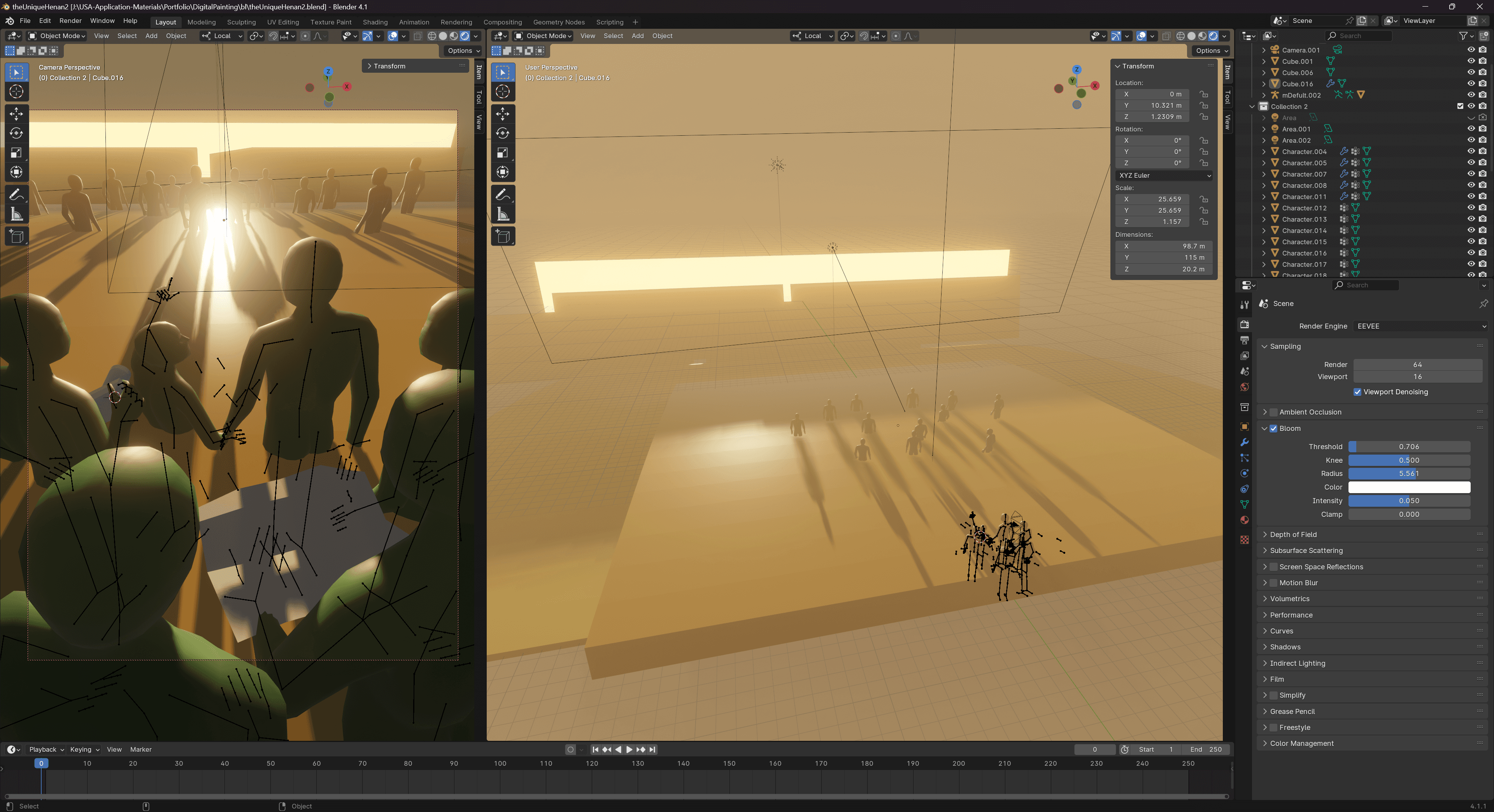The height and width of the screenshot is (812, 1494).
Task: Open the Output properties tab
Action: pyautogui.click(x=1244, y=340)
